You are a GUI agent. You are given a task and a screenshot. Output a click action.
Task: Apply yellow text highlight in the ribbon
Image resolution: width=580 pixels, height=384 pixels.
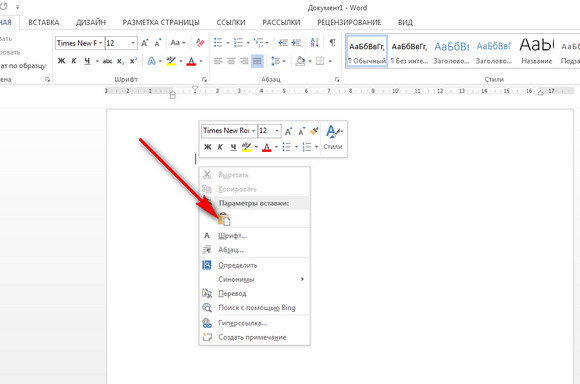[171, 61]
